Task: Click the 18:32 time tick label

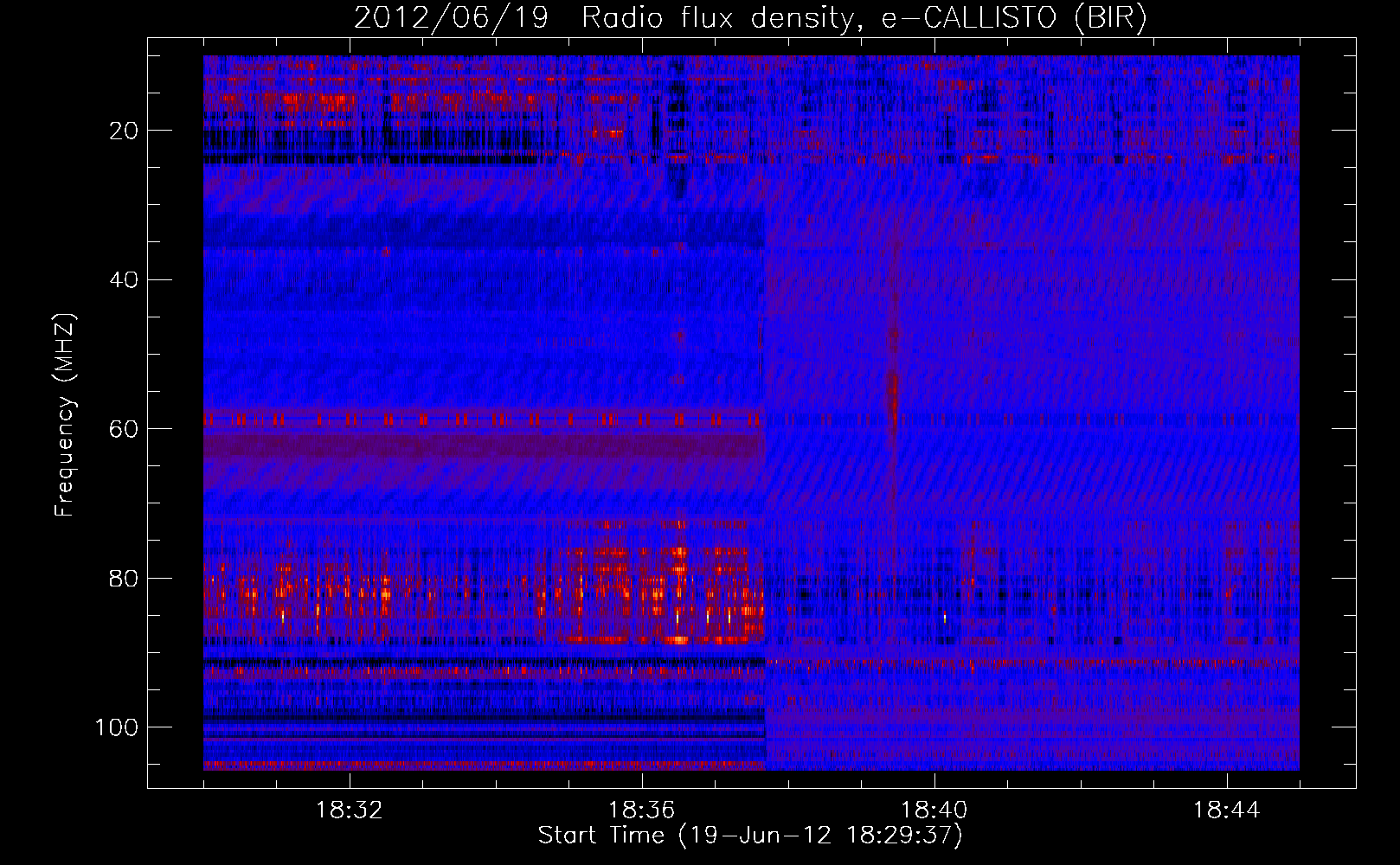Action: (x=350, y=811)
